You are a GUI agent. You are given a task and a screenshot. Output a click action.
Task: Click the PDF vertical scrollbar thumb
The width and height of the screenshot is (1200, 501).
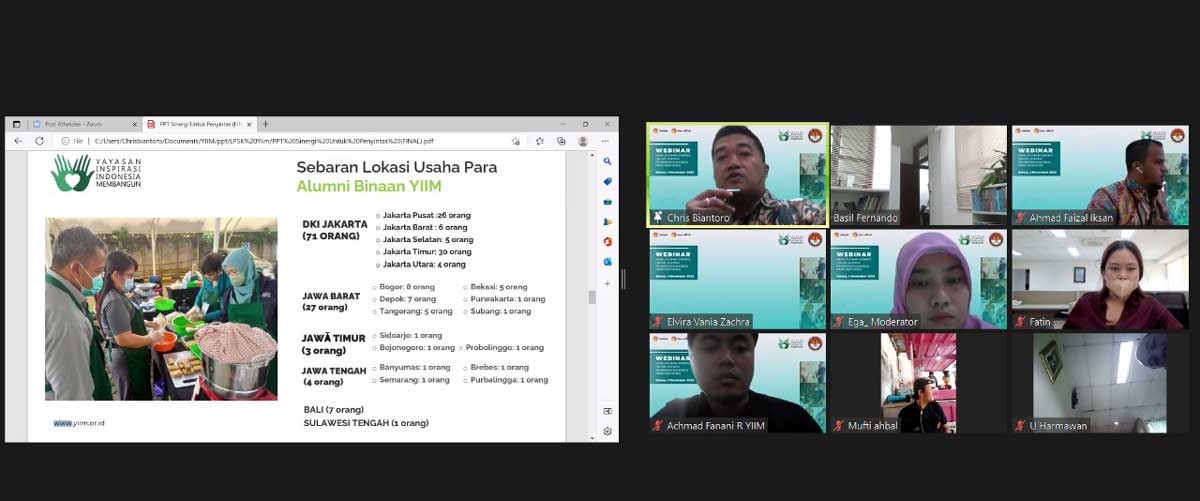pos(591,297)
